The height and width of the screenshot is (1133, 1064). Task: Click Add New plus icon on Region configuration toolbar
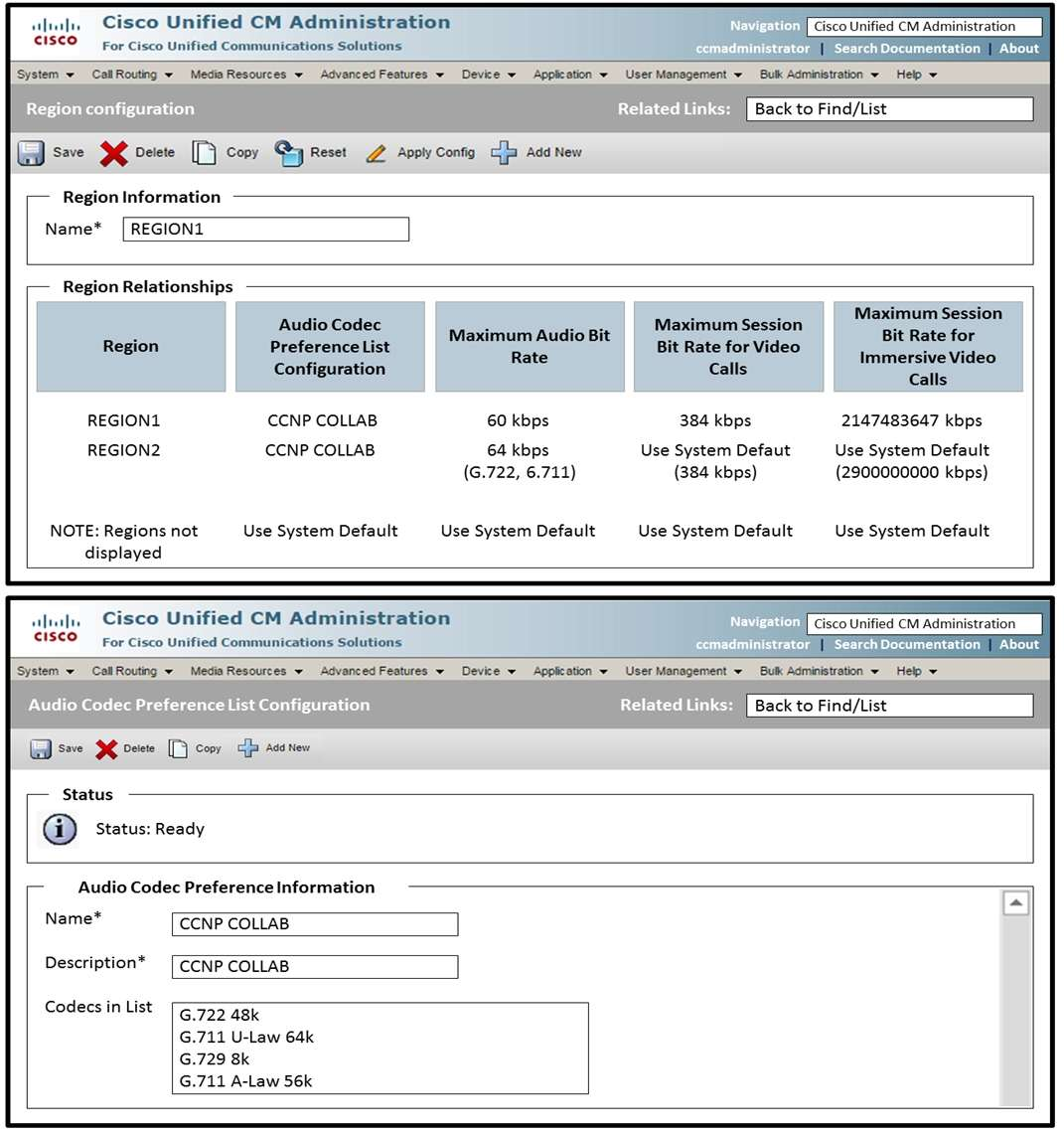tap(505, 153)
